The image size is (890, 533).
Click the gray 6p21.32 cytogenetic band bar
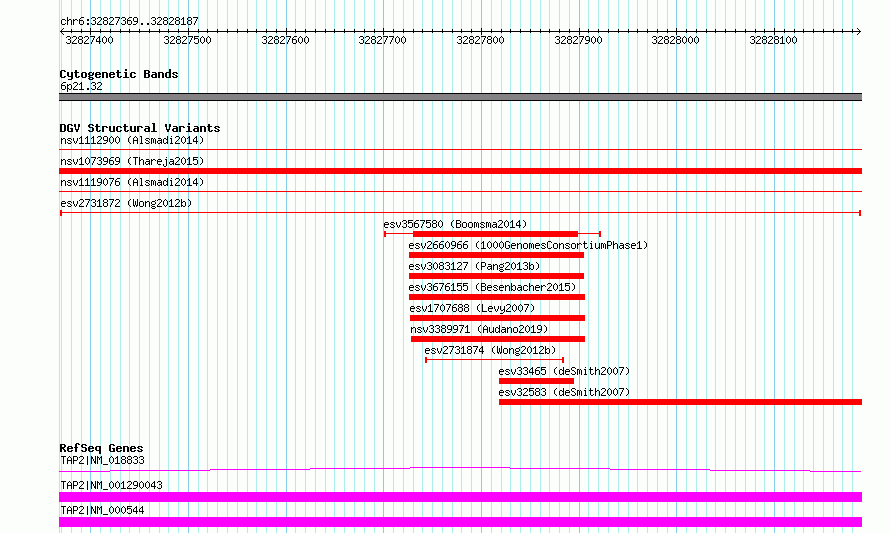point(460,97)
